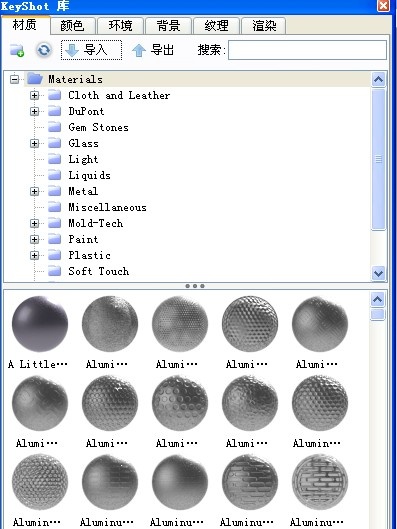Select the Liquids folder icon
The width and height of the screenshot is (397, 529).
54,175
